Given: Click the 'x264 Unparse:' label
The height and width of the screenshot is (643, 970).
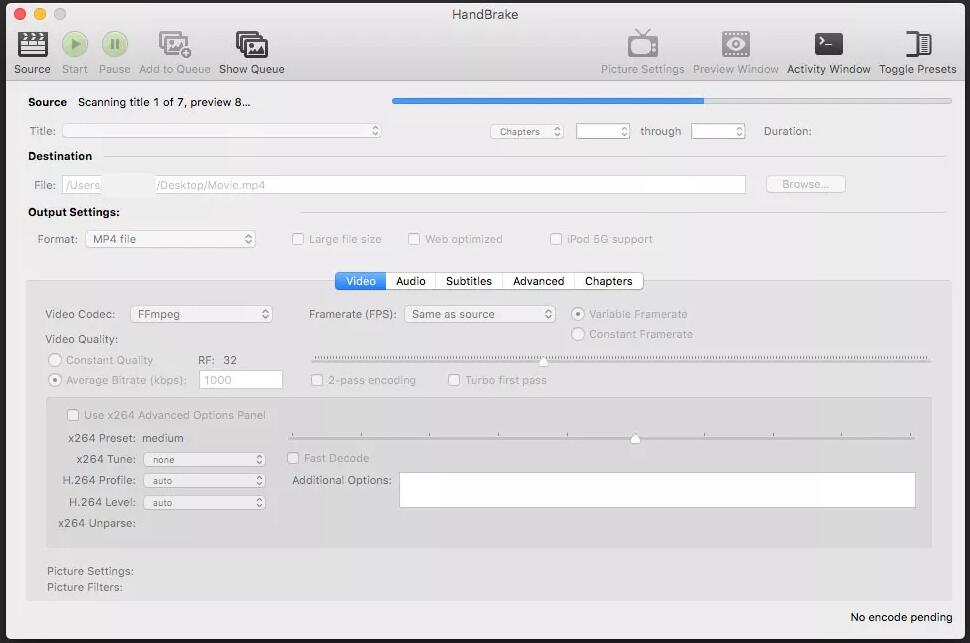Looking at the screenshot, I should (97, 523).
